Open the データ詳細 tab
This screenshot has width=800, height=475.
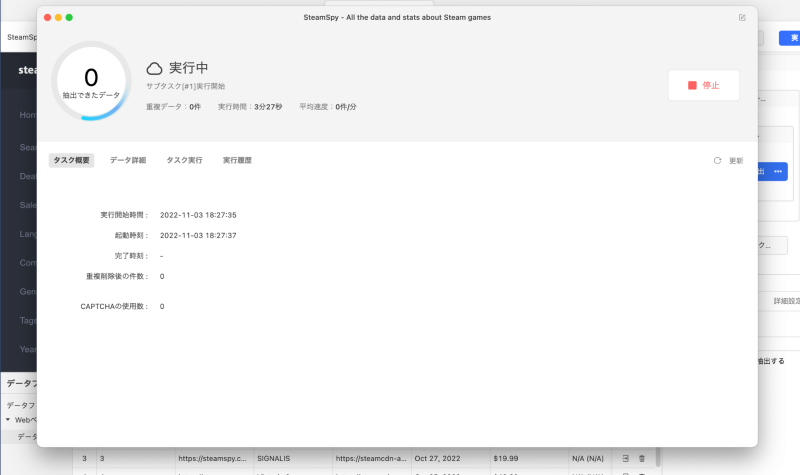[x=128, y=160]
